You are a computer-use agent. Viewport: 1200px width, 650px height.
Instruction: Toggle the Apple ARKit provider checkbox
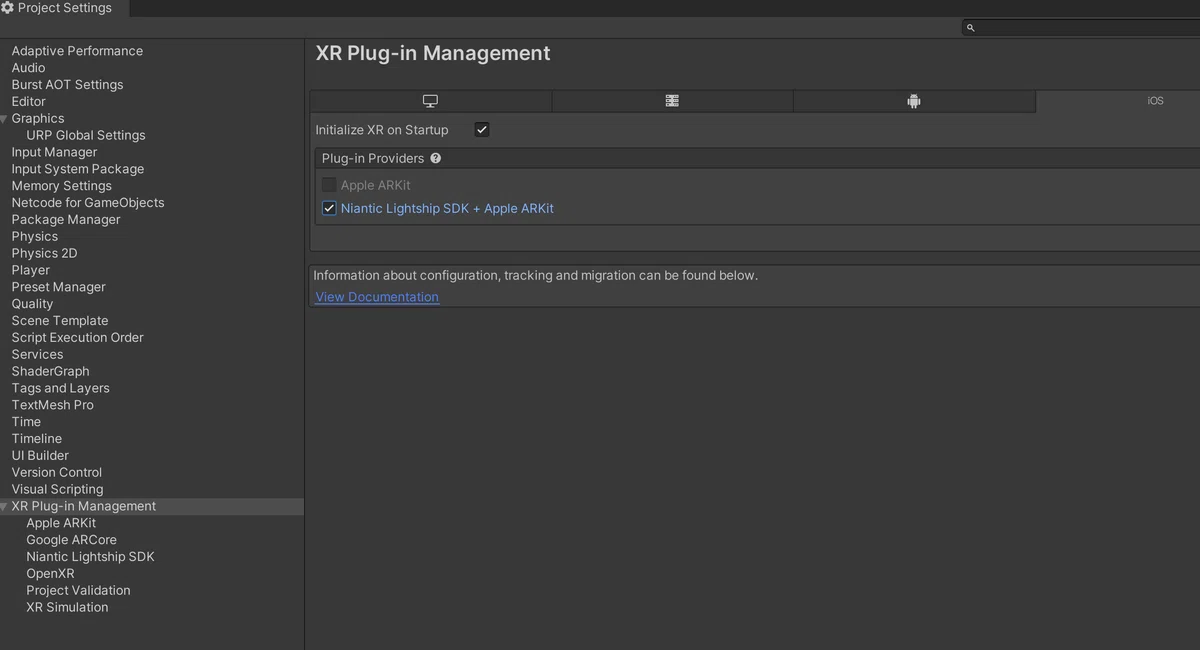[x=329, y=185]
